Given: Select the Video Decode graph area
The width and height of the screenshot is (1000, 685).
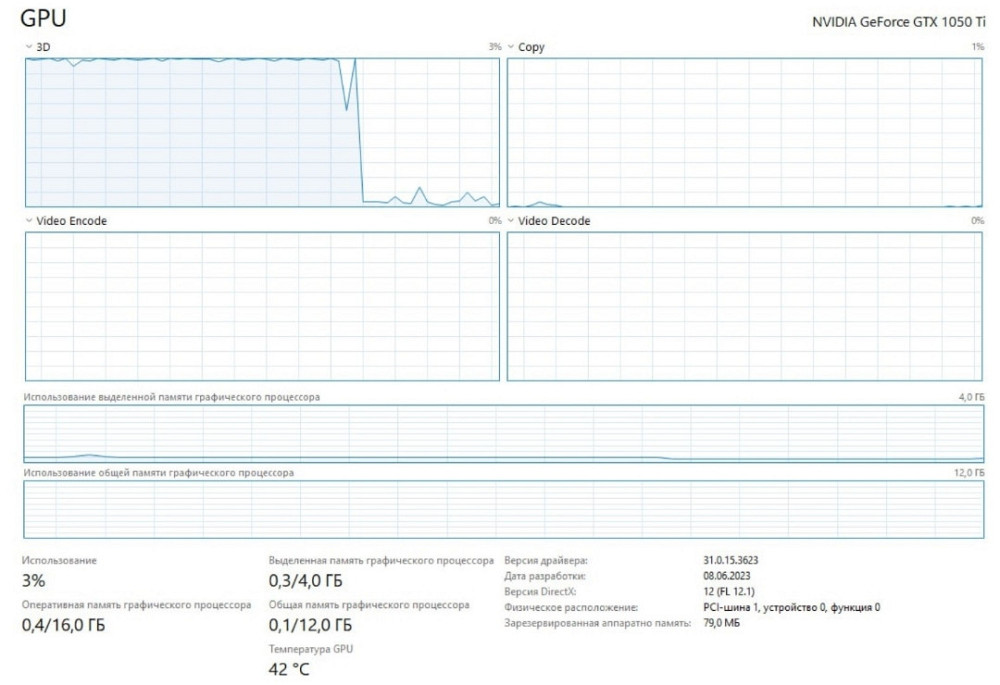Looking at the screenshot, I should 744,306.
